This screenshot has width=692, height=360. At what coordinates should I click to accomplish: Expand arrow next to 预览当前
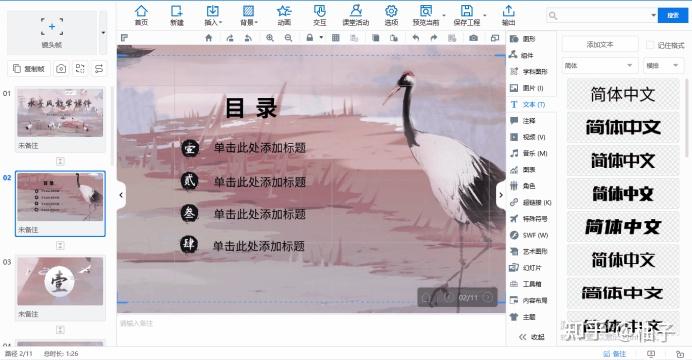(x=444, y=15)
